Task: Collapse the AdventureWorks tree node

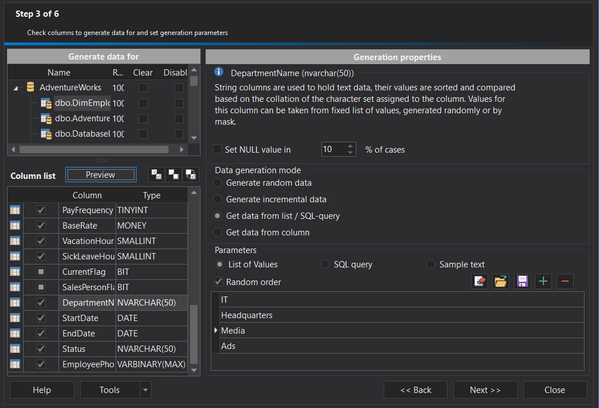Action: point(16,88)
